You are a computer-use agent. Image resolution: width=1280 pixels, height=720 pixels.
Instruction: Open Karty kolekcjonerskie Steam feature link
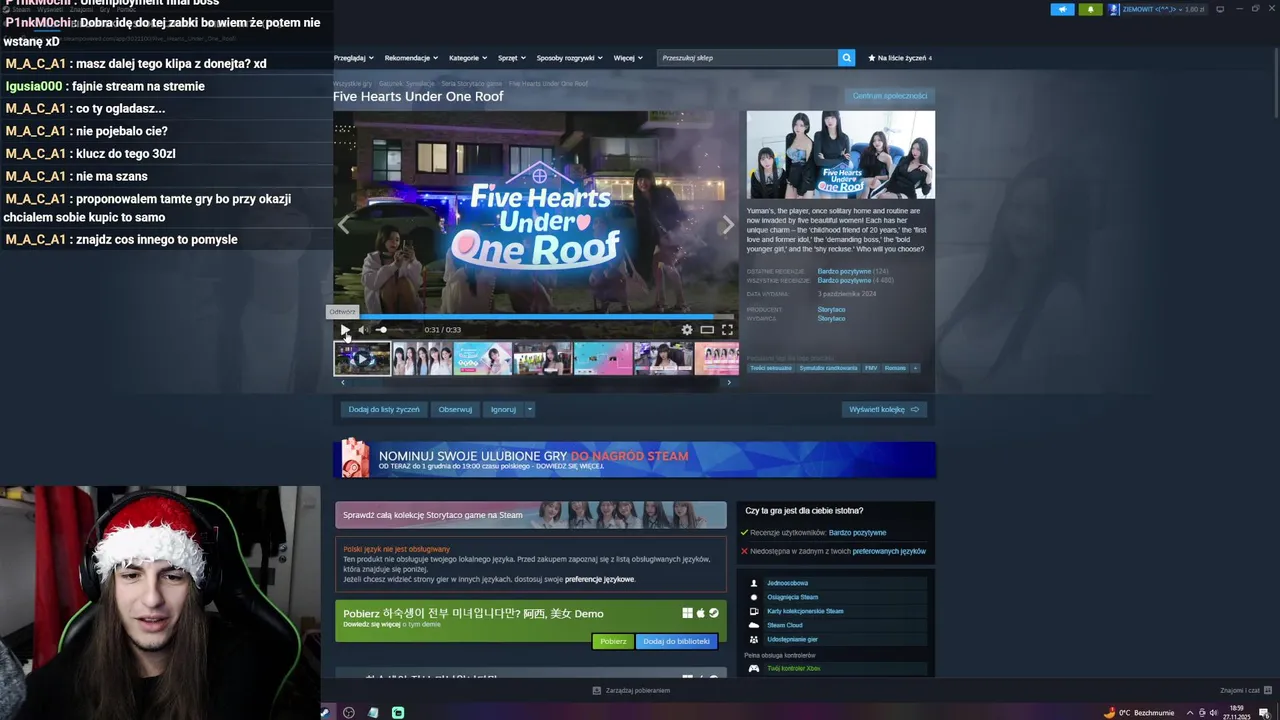[x=805, y=611]
